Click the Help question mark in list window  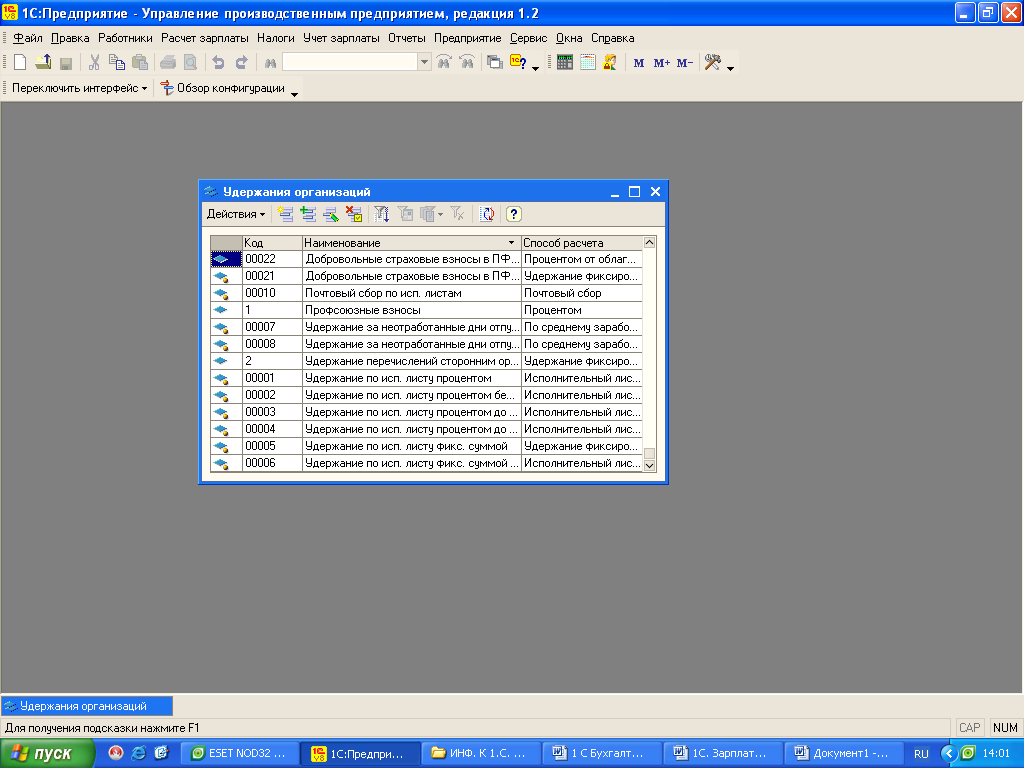[x=514, y=214]
